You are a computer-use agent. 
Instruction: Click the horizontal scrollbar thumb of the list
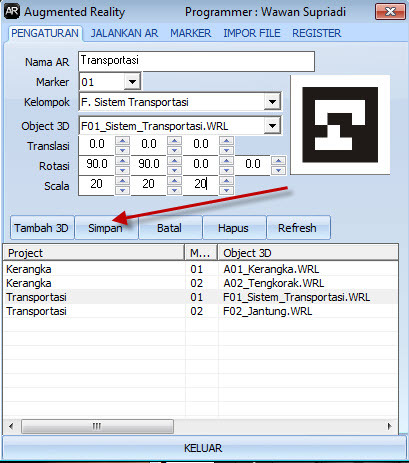point(97,426)
